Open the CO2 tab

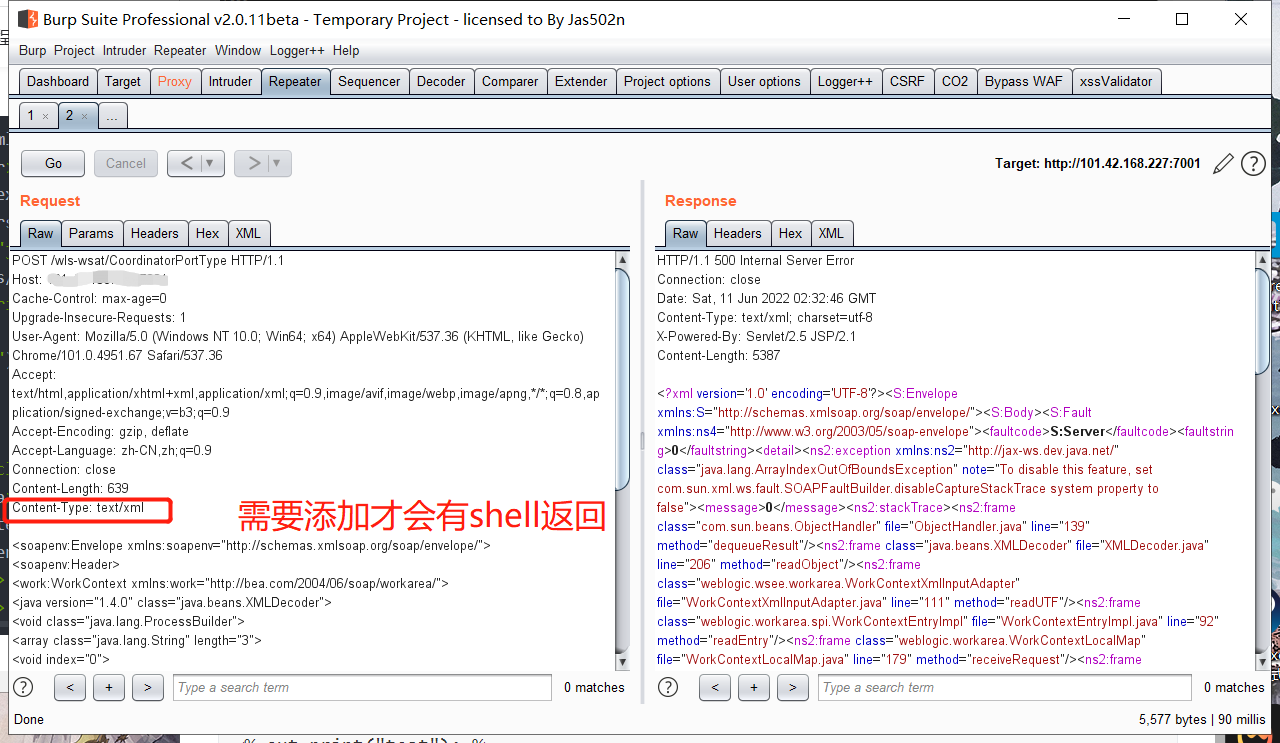coord(955,82)
